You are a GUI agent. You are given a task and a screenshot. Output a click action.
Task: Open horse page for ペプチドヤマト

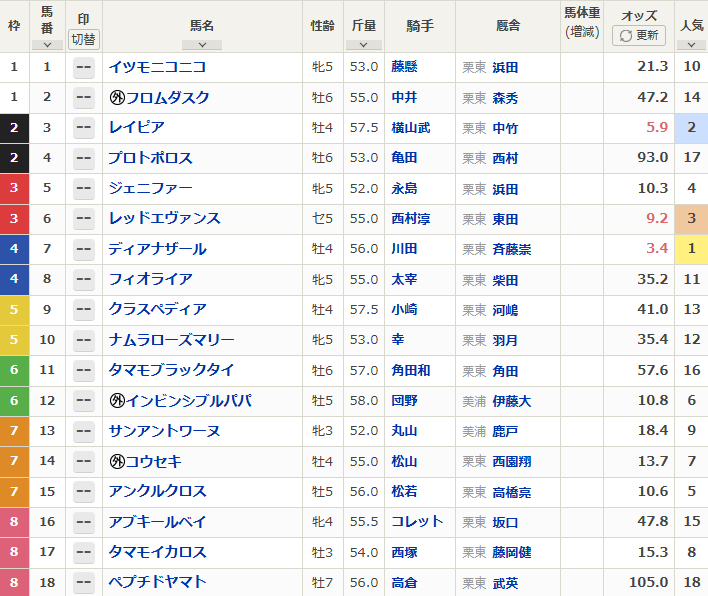click(158, 582)
